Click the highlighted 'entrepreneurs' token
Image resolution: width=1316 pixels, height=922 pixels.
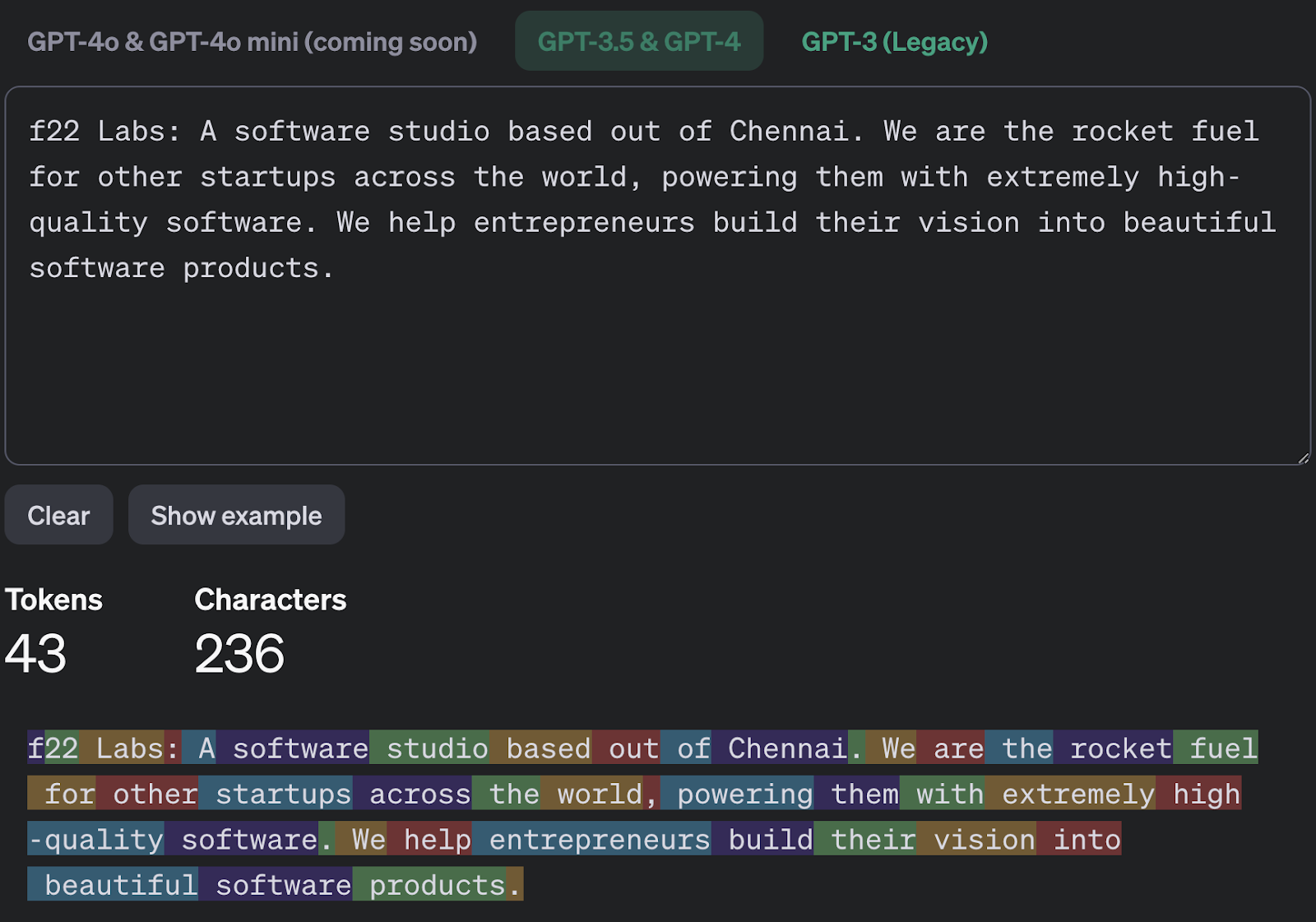coord(591,838)
